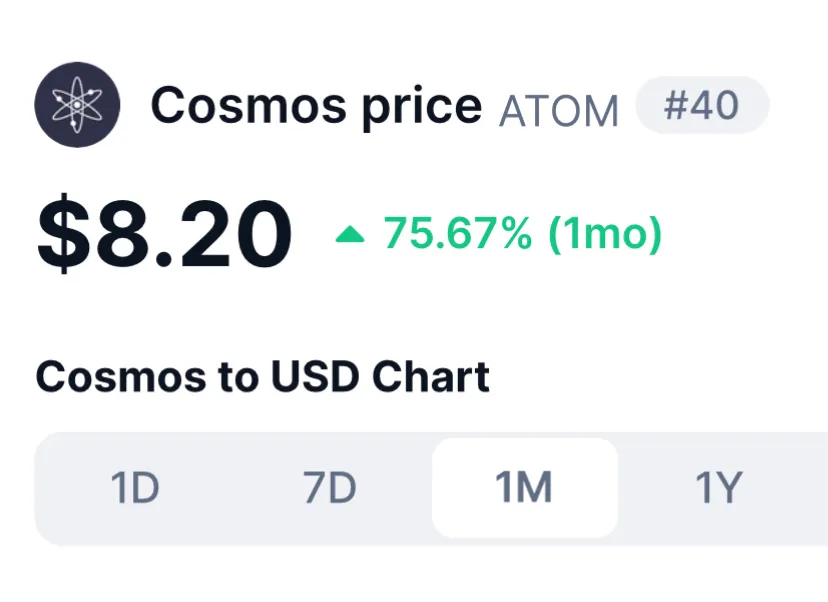Viewport: 828px width, 602px height.
Task: Click the 75.67% change percentage
Action: pos(457,233)
